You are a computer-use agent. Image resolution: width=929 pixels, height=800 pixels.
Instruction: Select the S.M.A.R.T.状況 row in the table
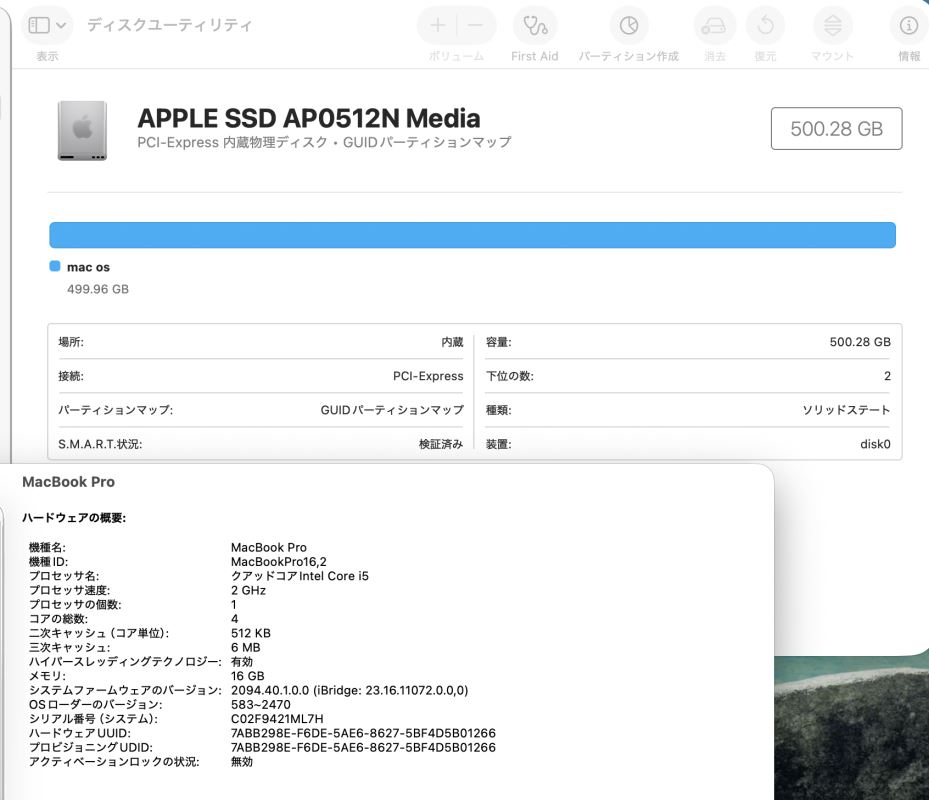point(260,444)
